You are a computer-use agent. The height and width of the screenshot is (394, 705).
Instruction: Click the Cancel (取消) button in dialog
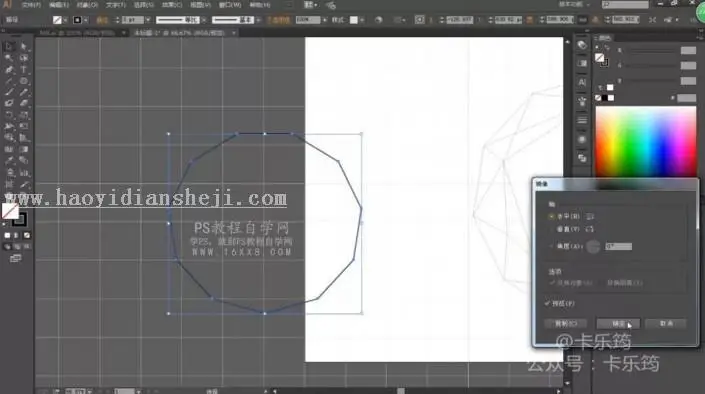pyautogui.click(x=666, y=323)
